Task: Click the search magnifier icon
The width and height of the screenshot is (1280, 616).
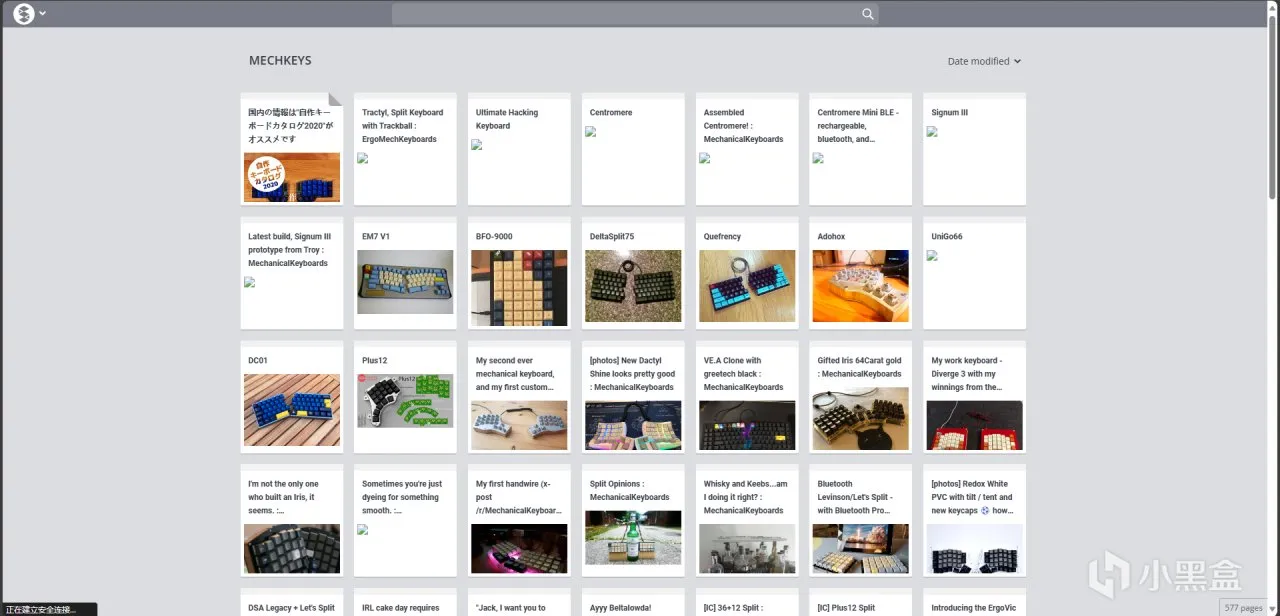Action: click(x=868, y=14)
